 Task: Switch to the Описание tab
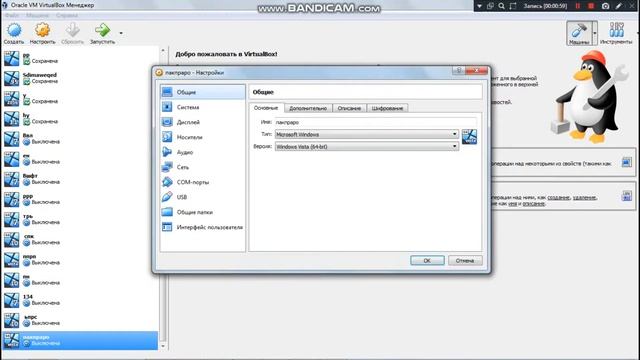click(x=349, y=108)
